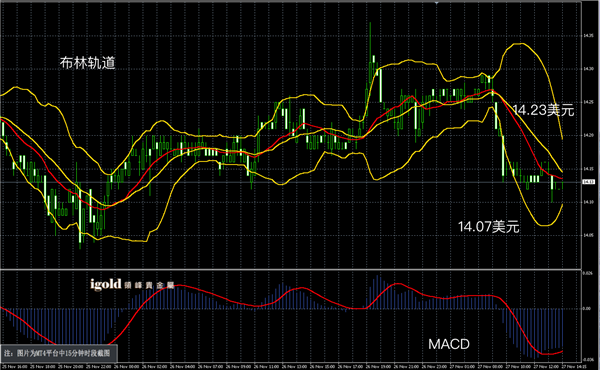Click the 14.05 price axis label
Screen dimensions: 600x370
588,235
